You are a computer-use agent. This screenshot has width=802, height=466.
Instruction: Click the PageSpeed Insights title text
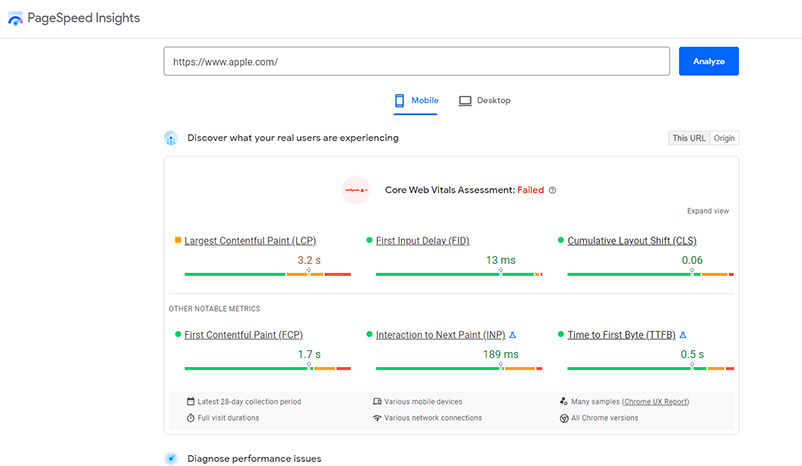(83, 18)
